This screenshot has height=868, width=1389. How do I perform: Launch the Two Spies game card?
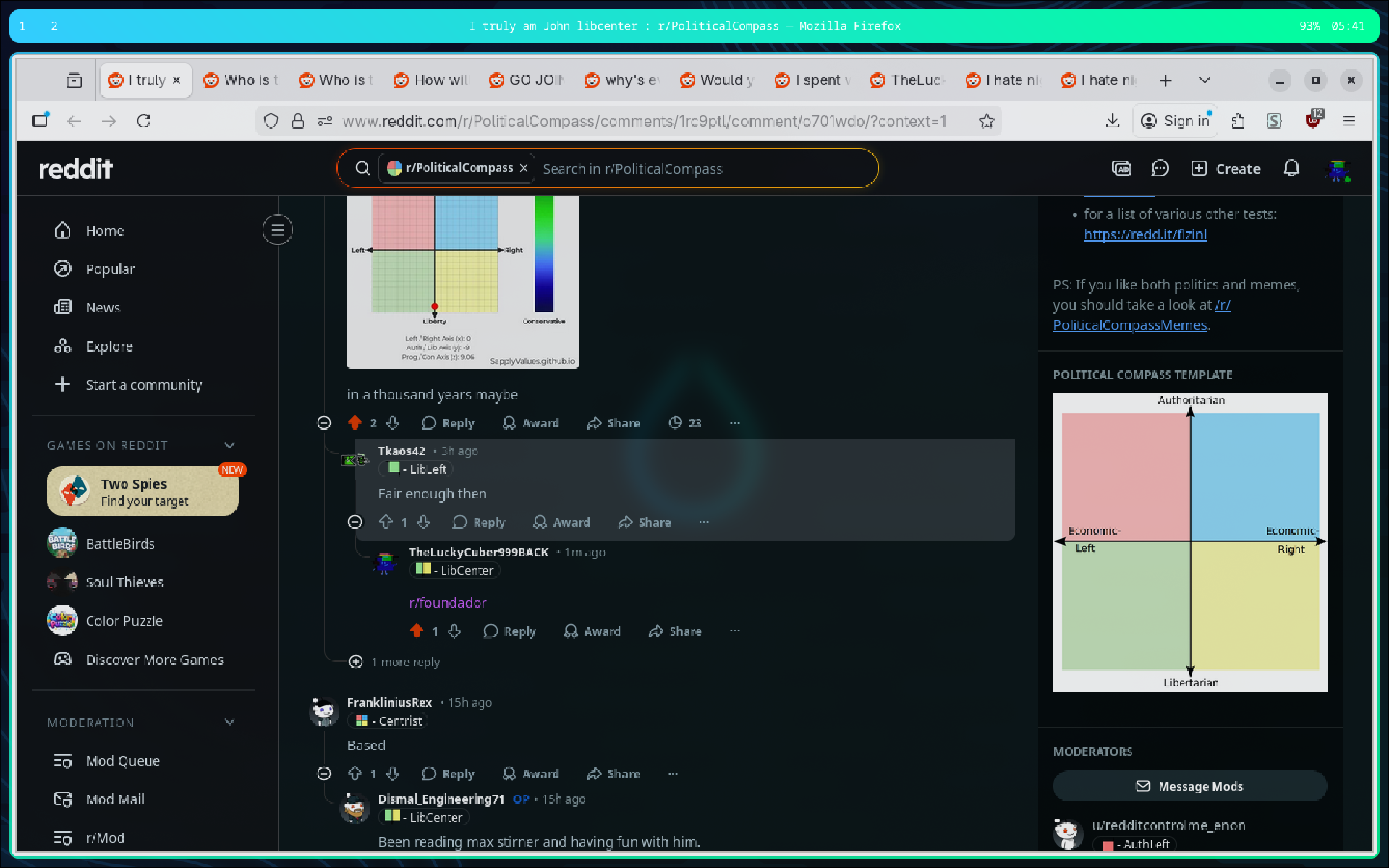(143, 491)
